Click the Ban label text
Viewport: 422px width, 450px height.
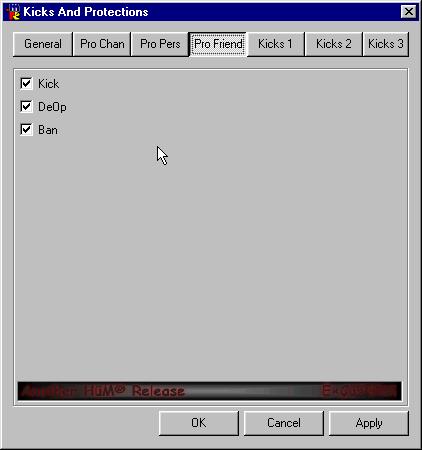(48, 130)
